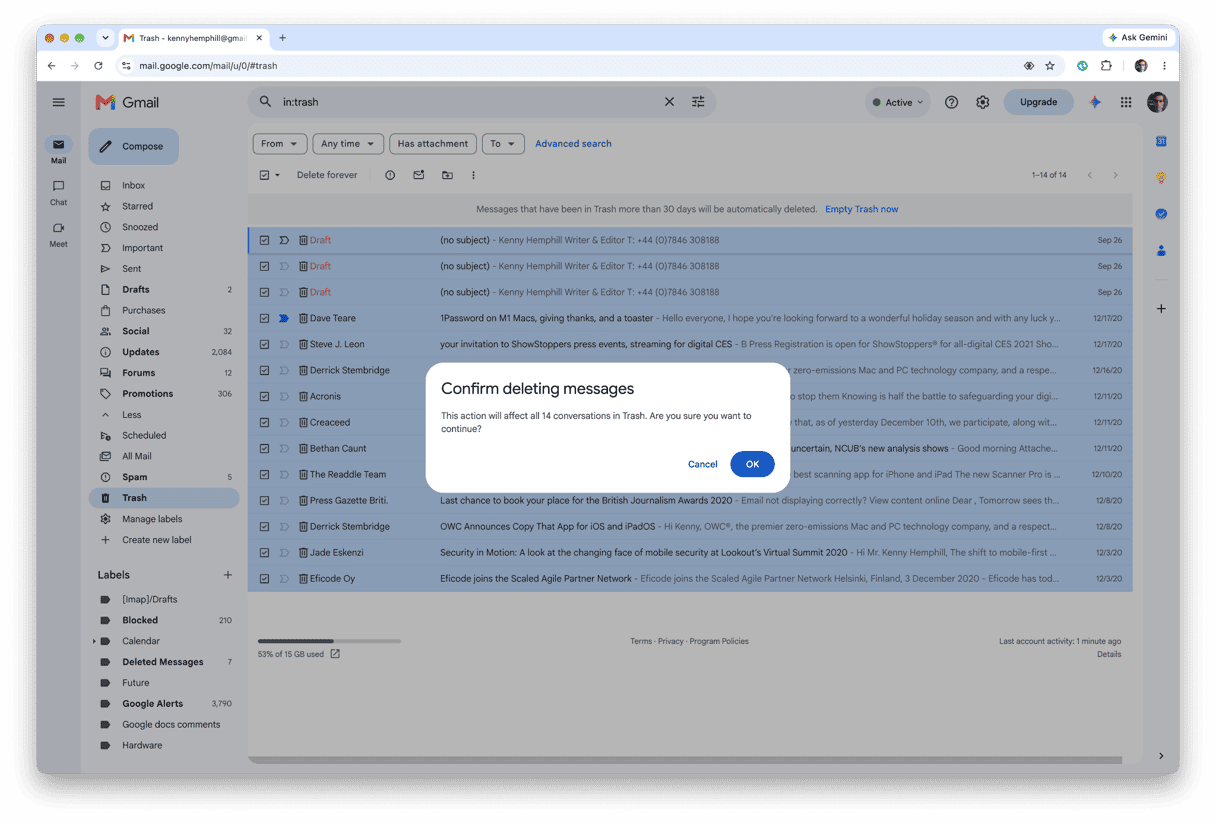Toggle the Has attachment filter chip
This screenshot has height=822, width=1216.
pos(433,144)
